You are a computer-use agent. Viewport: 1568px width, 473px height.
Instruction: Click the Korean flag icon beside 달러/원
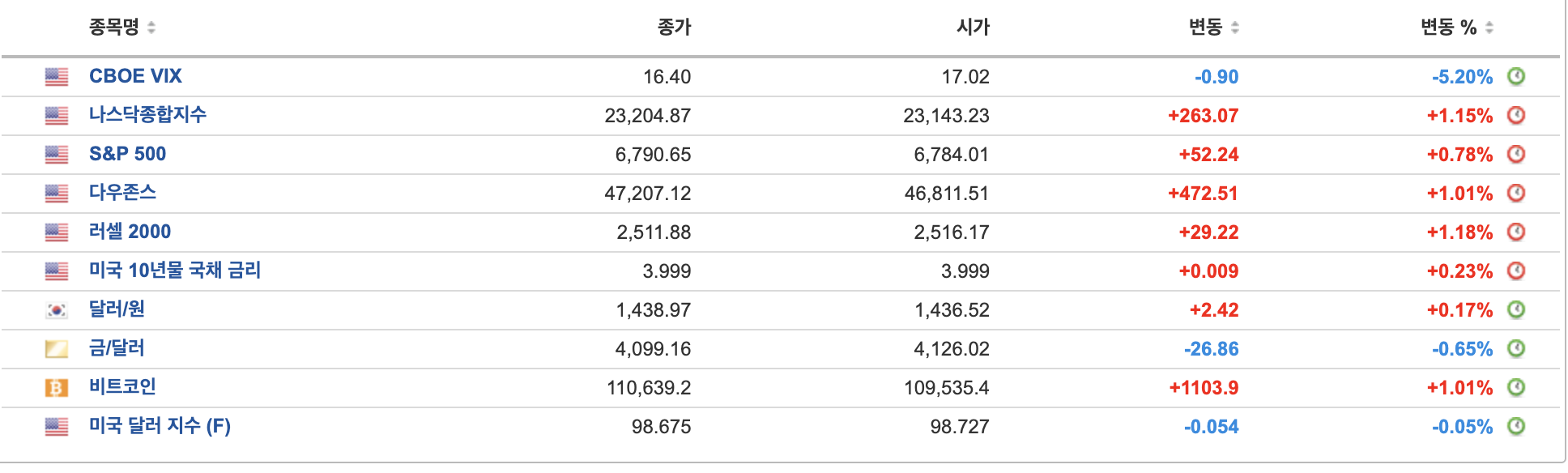coord(58,309)
